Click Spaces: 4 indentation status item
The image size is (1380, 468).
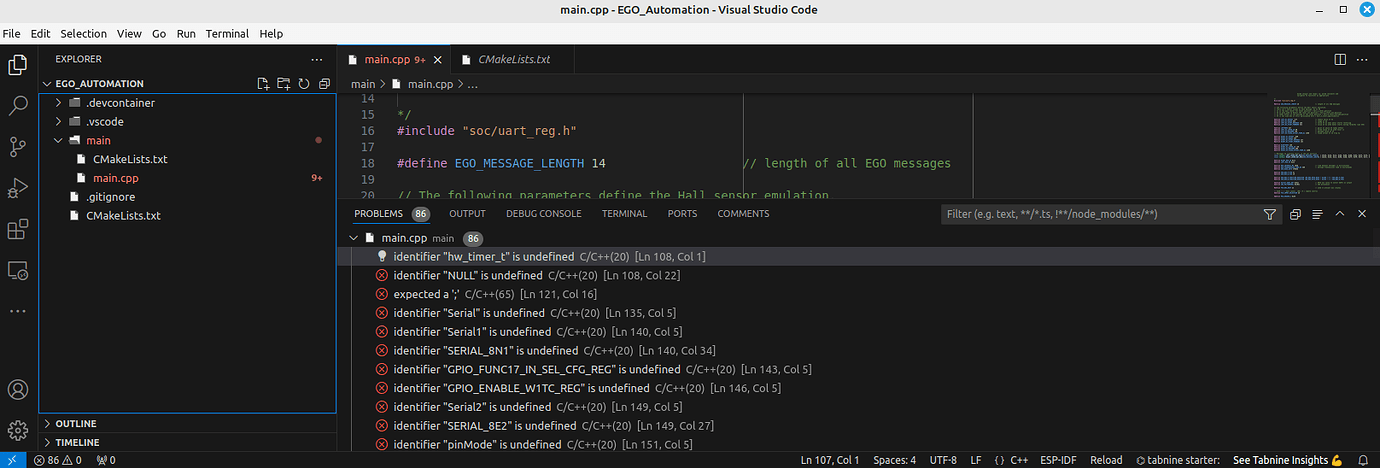894,460
